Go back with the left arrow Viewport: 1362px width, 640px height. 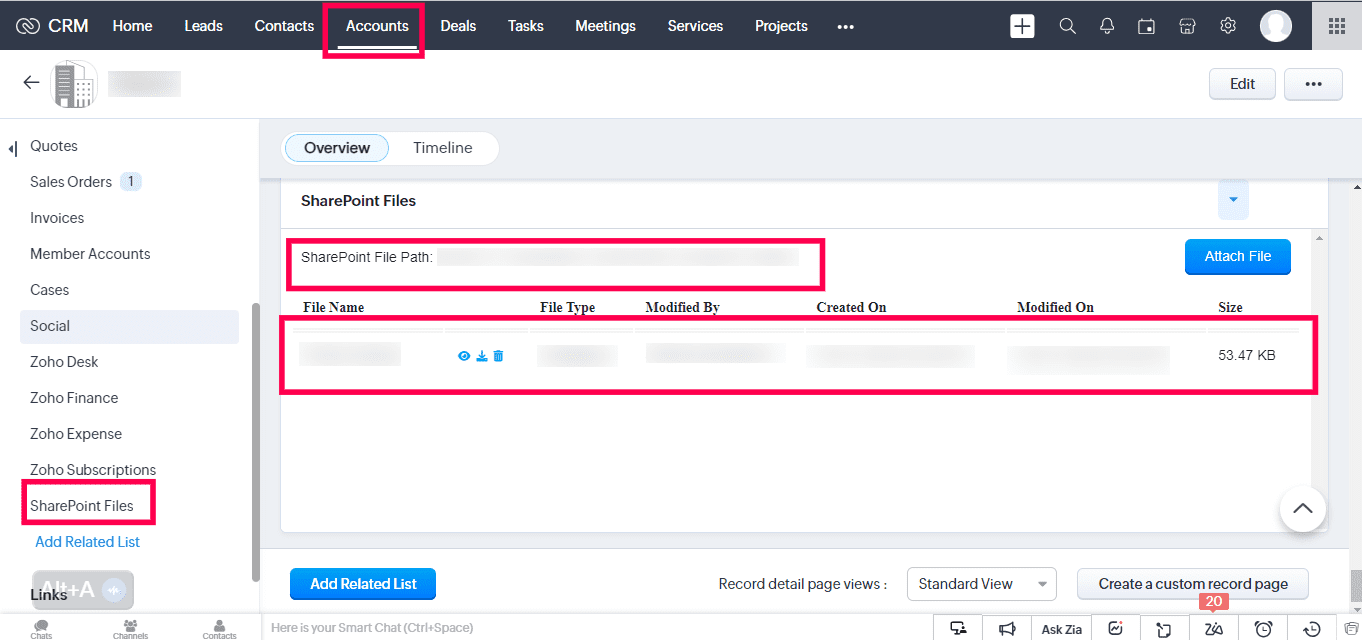(x=31, y=83)
